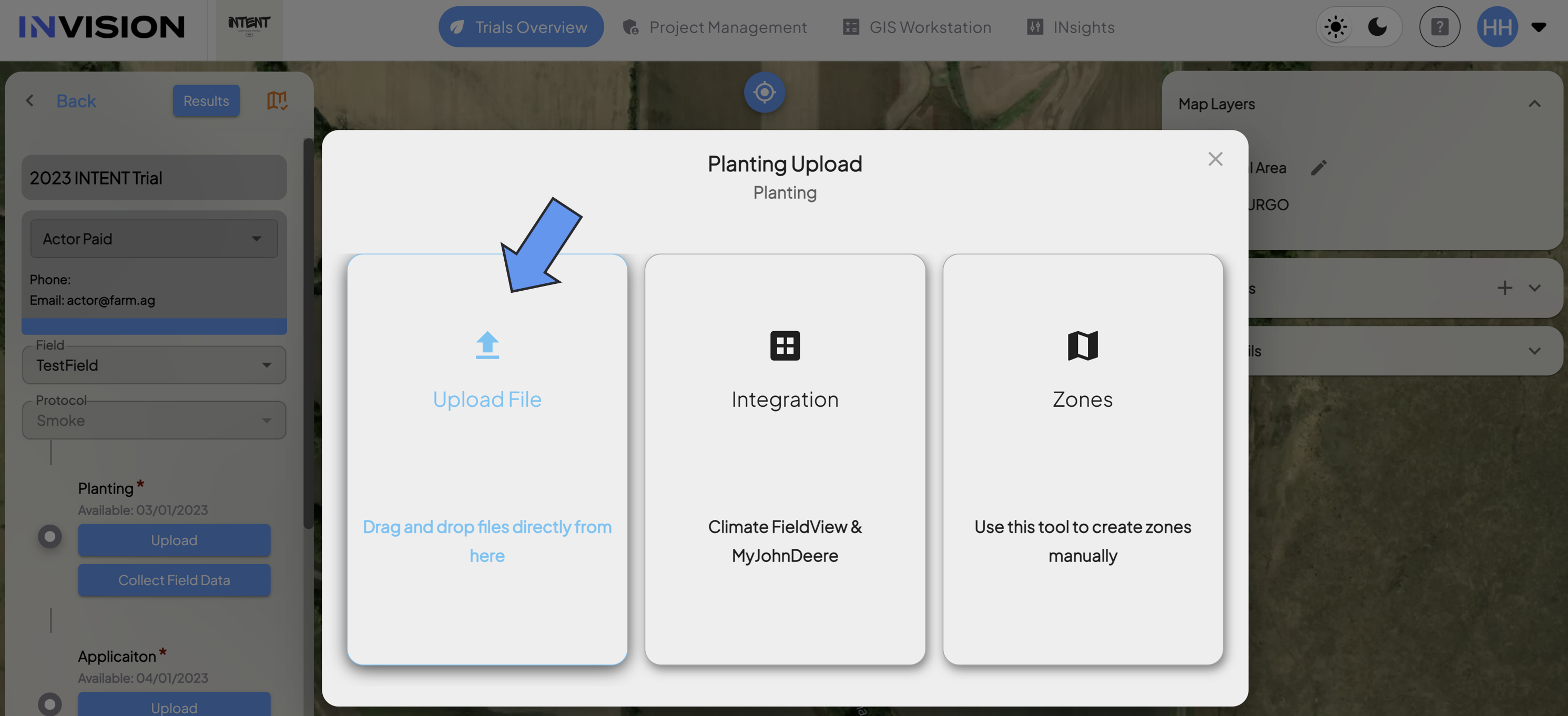Switch to dark mode moon icon

pos(1378,27)
